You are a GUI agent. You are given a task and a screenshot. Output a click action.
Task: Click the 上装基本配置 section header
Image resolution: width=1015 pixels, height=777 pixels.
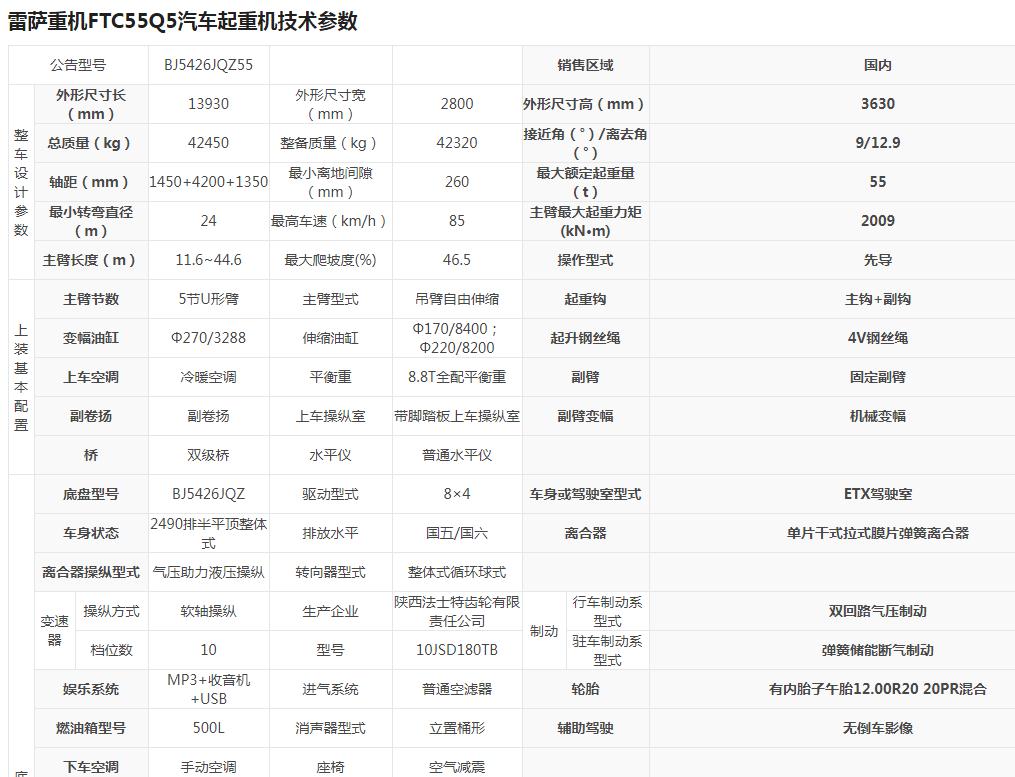(x=21, y=377)
